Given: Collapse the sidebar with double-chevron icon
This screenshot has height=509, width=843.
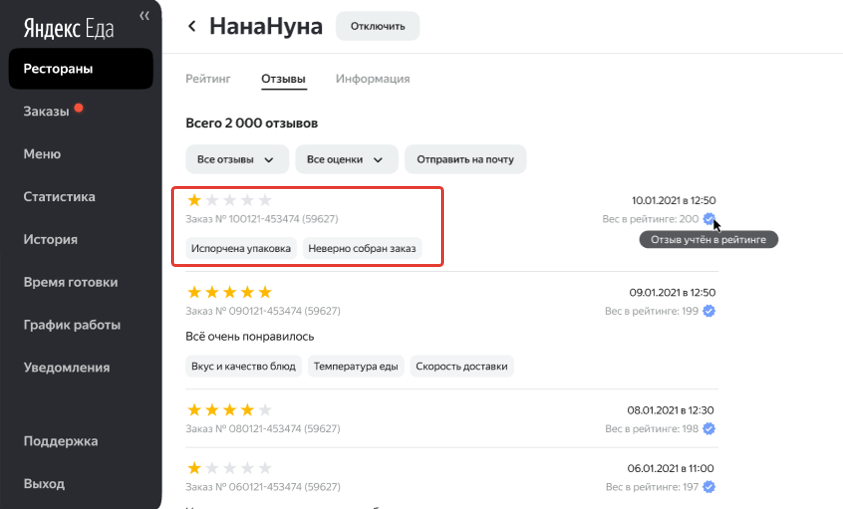Looking at the screenshot, I should click(144, 15).
